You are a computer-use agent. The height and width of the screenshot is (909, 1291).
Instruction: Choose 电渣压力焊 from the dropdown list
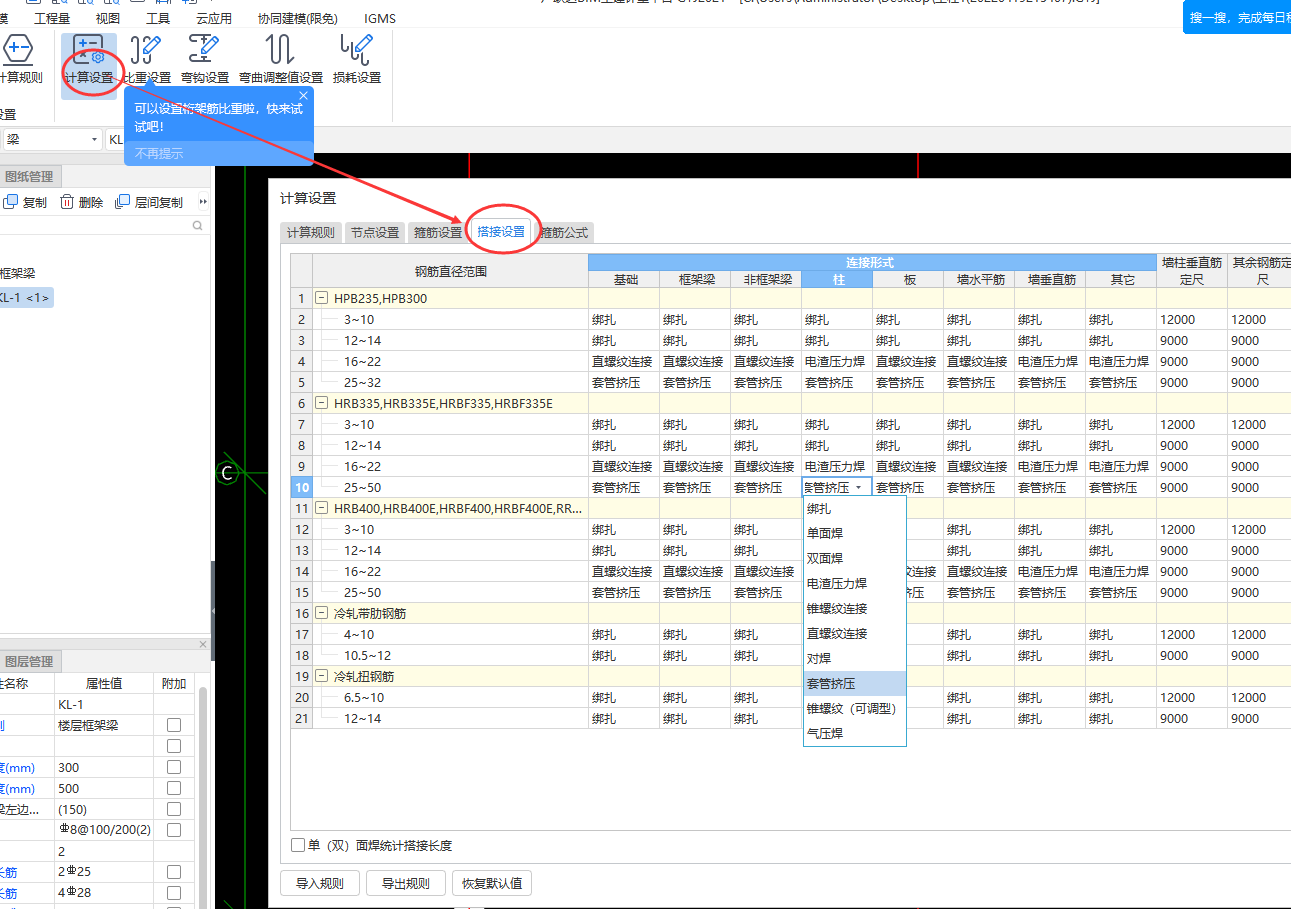(x=854, y=583)
